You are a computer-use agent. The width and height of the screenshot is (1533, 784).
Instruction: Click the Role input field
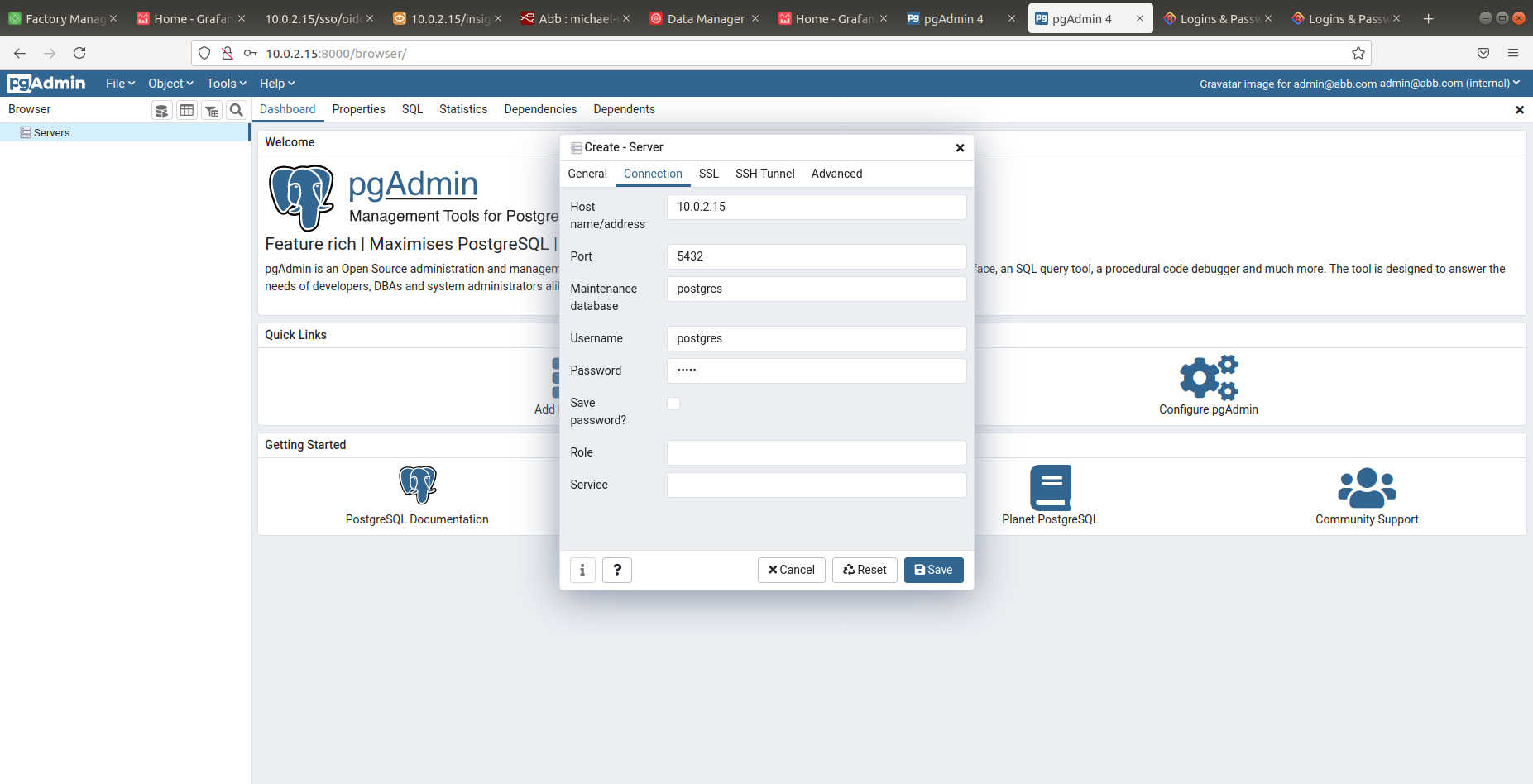pyautogui.click(x=817, y=452)
